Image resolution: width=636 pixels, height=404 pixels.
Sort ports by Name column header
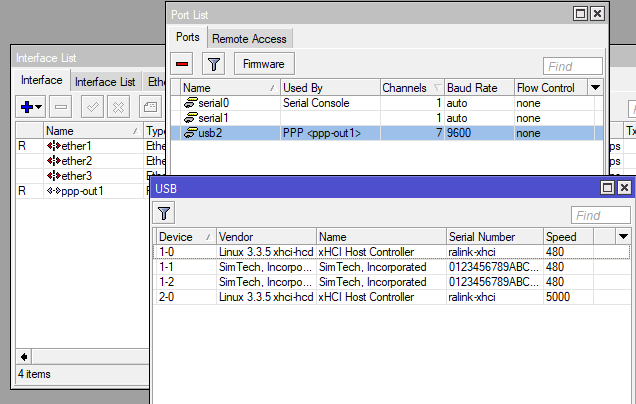coord(230,88)
